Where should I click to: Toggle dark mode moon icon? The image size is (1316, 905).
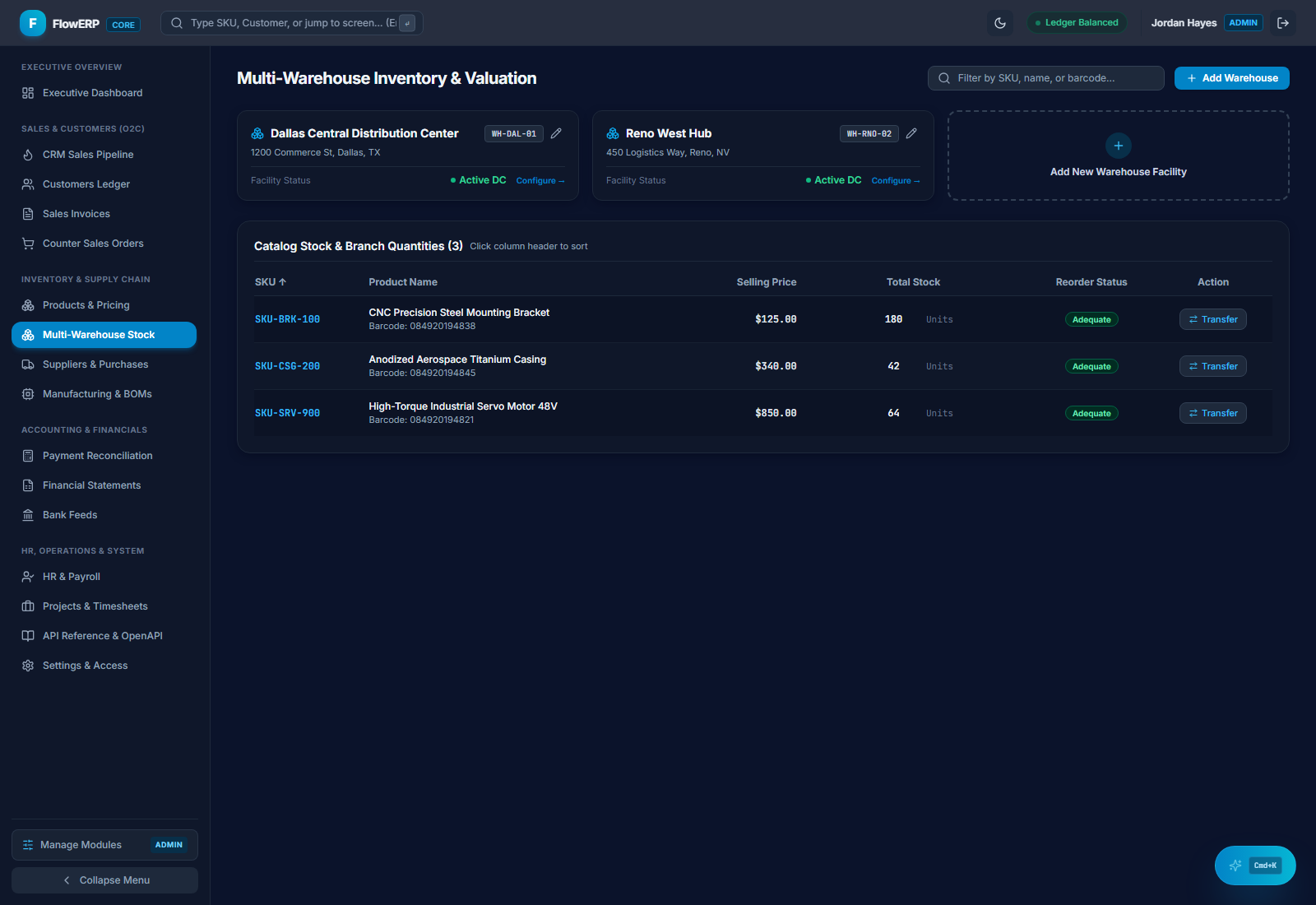click(1000, 23)
